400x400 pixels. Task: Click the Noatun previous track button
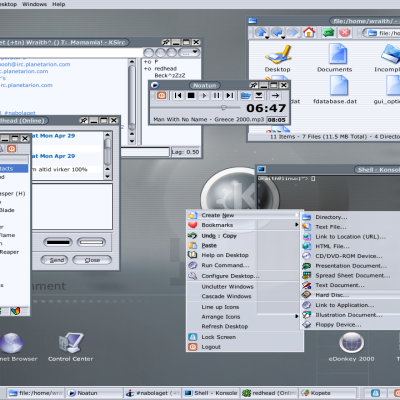point(178,96)
